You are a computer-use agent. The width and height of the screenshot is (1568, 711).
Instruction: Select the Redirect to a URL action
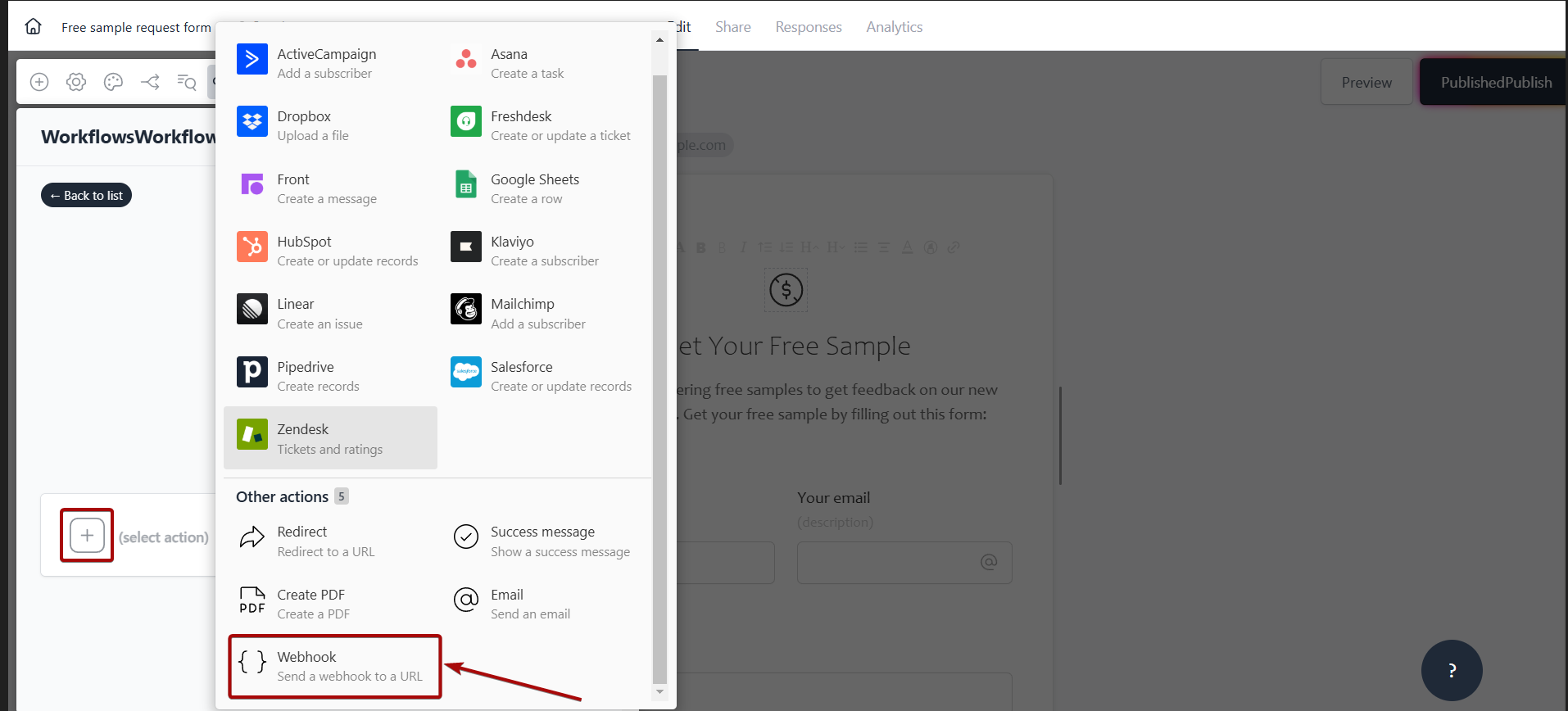point(330,541)
